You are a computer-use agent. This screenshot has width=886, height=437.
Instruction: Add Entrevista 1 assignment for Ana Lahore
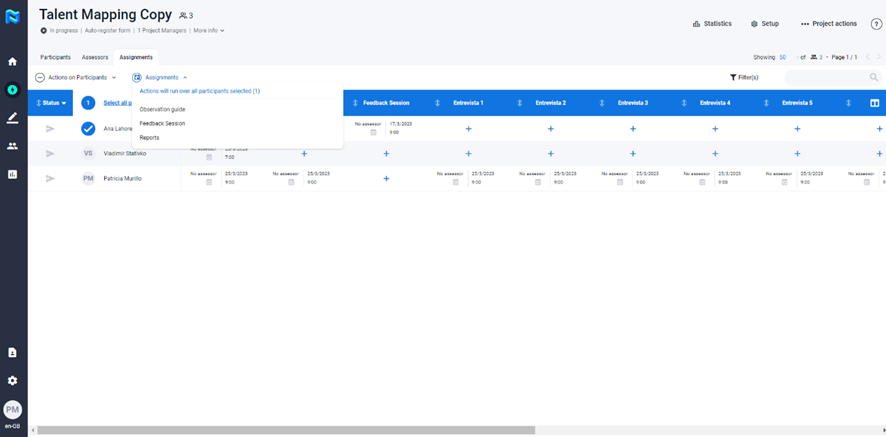pos(468,129)
